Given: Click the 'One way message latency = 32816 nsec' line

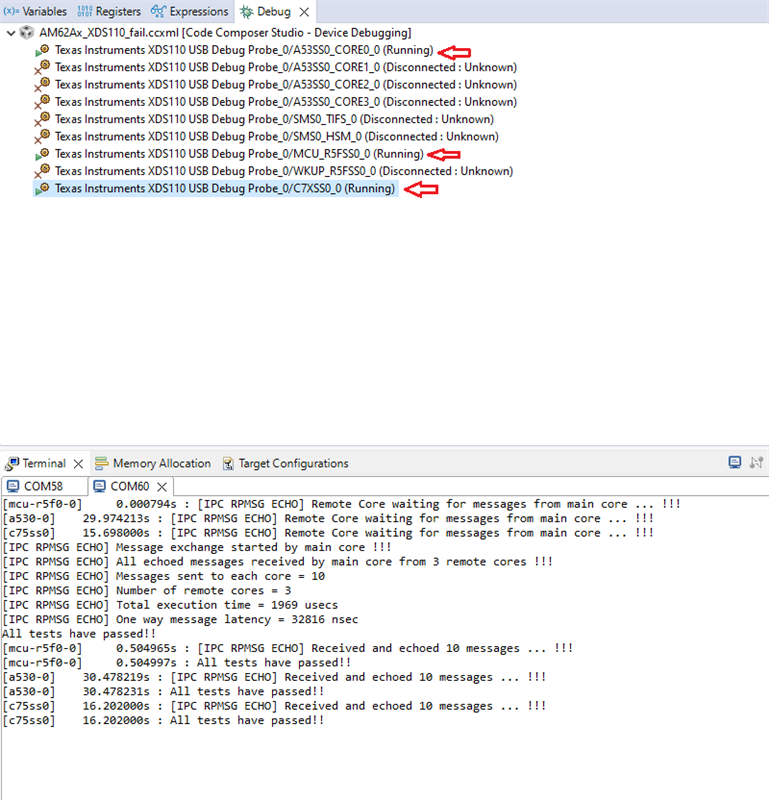Looking at the screenshot, I should (x=180, y=619).
